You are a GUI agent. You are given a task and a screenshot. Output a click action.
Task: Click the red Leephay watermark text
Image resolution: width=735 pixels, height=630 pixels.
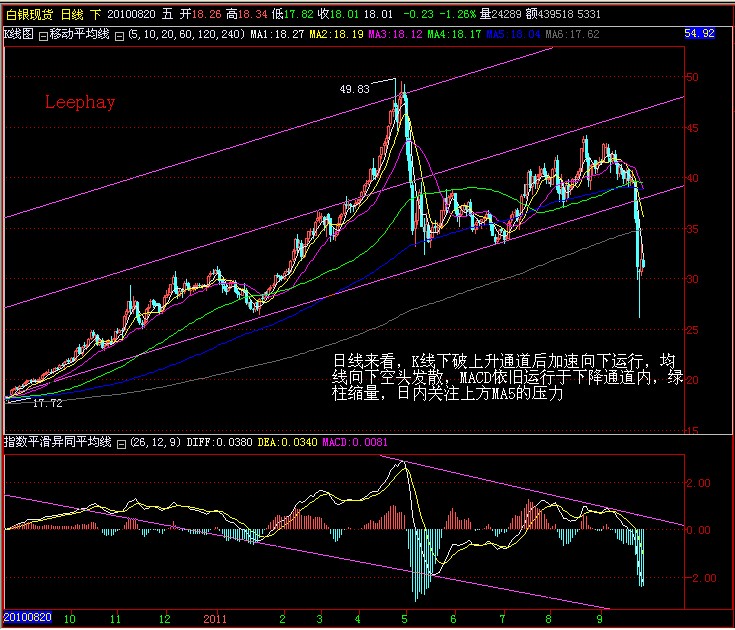(x=79, y=102)
